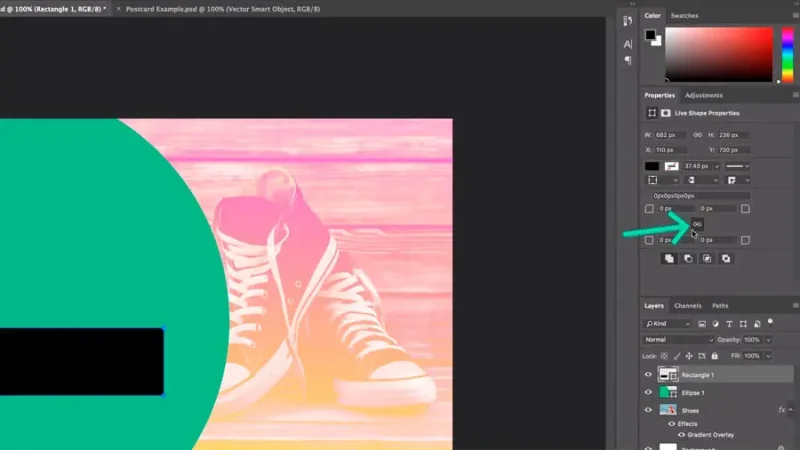Select the Layers tab
800x450 pixels.
coord(654,306)
